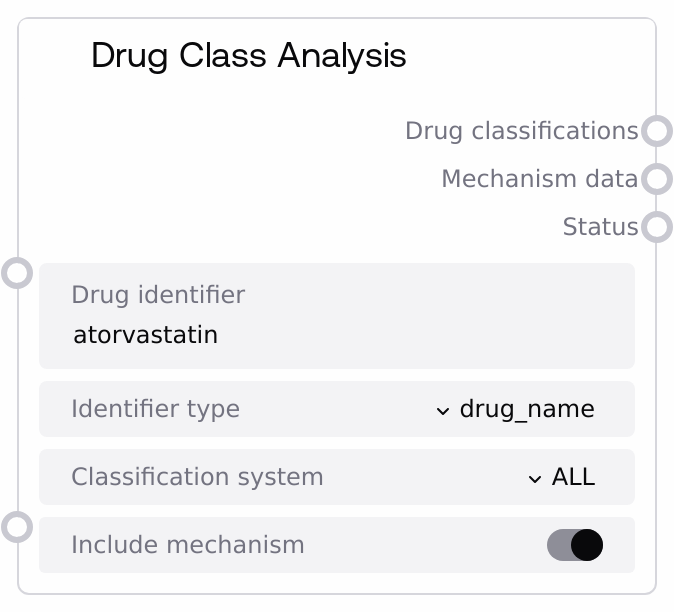This screenshot has height=612, width=674.
Task: Expand the Identifier type dropdown chevron
Action: click(x=443, y=410)
